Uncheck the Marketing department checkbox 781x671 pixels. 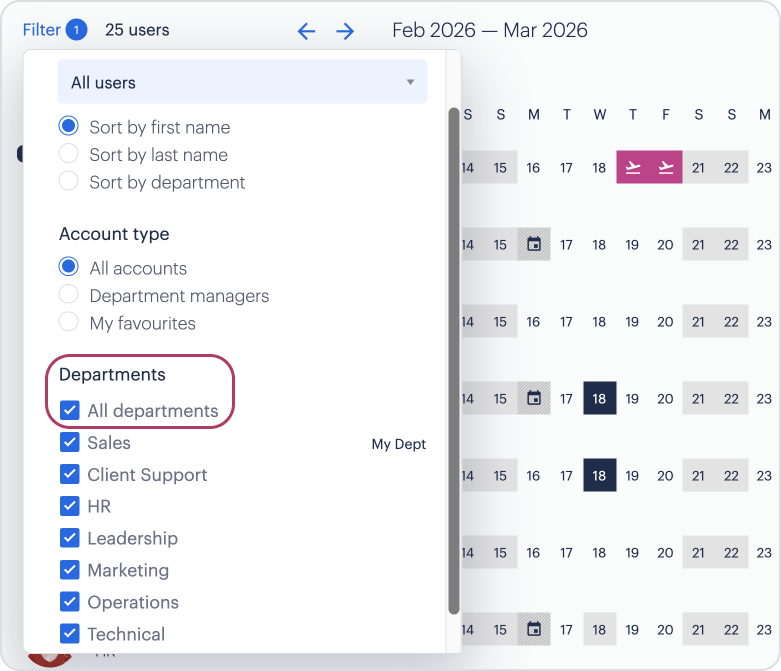tap(70, 570)
